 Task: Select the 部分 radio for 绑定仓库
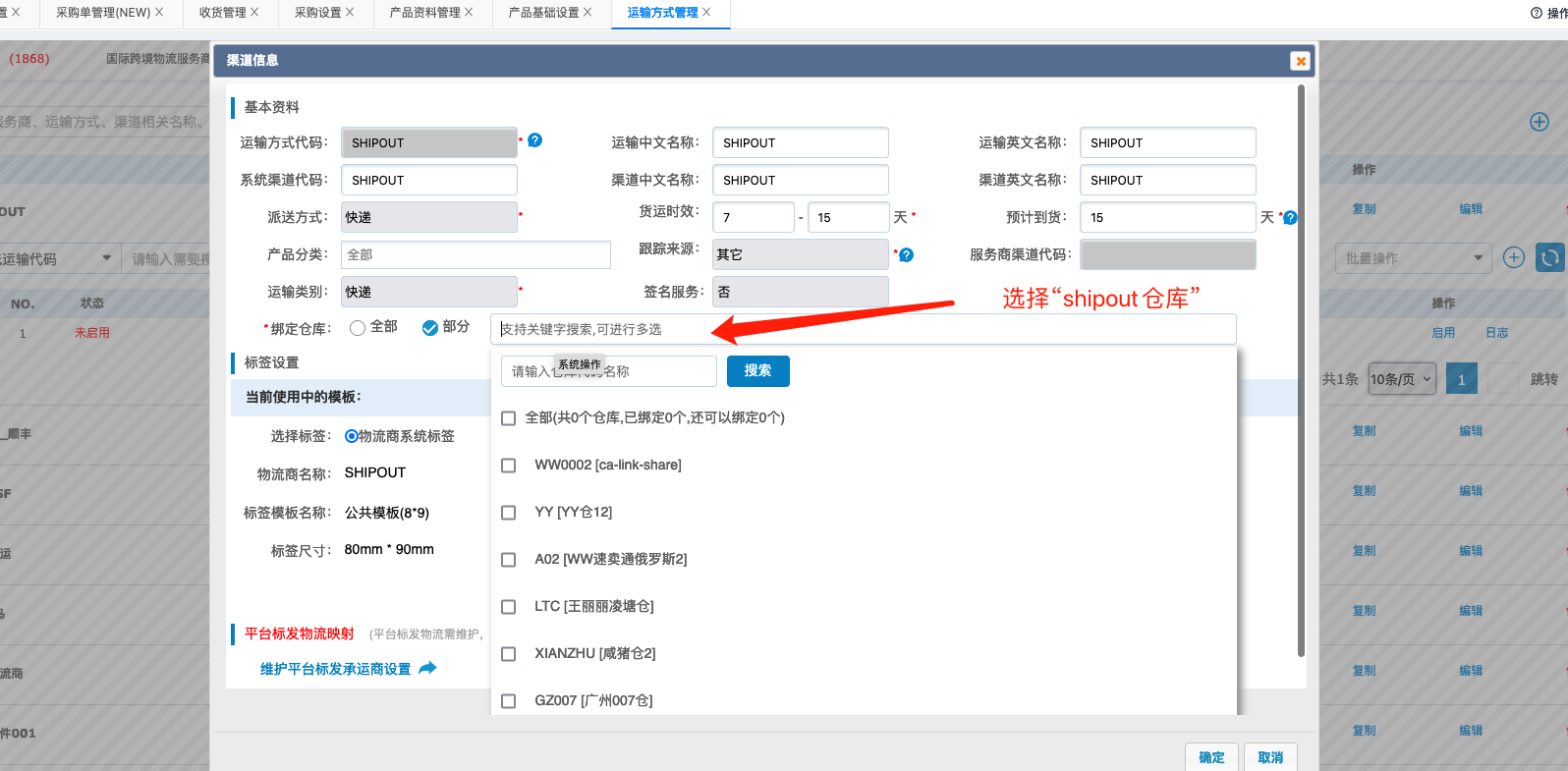pyautogui.click(x=430, y=328)
